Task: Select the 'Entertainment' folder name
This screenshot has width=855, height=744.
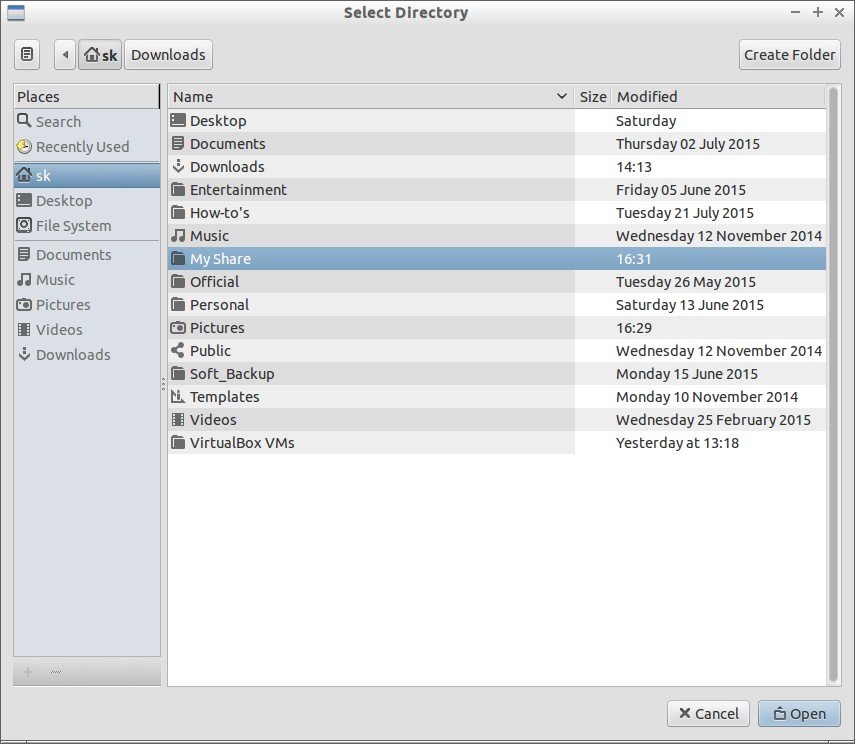Action: coord(238,190)
